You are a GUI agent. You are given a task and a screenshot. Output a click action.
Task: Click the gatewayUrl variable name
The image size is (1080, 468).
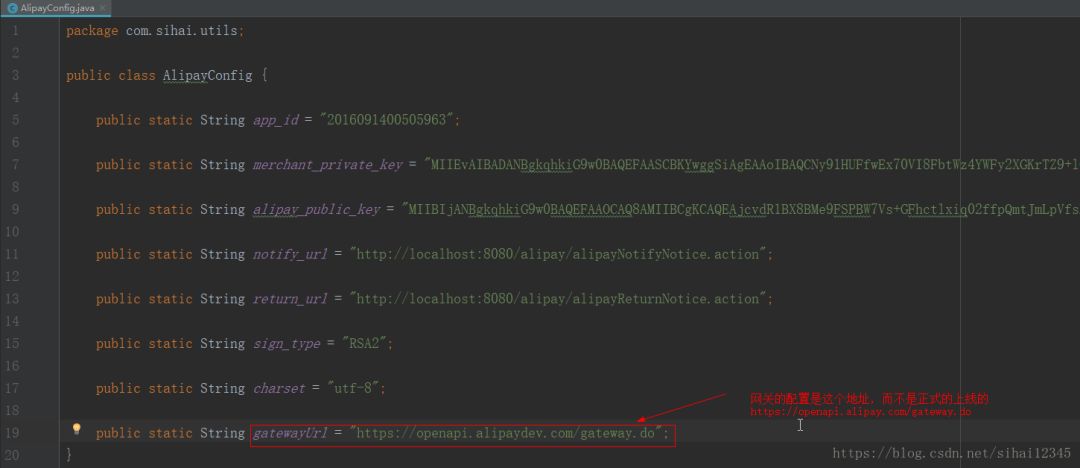coord(290,434)
